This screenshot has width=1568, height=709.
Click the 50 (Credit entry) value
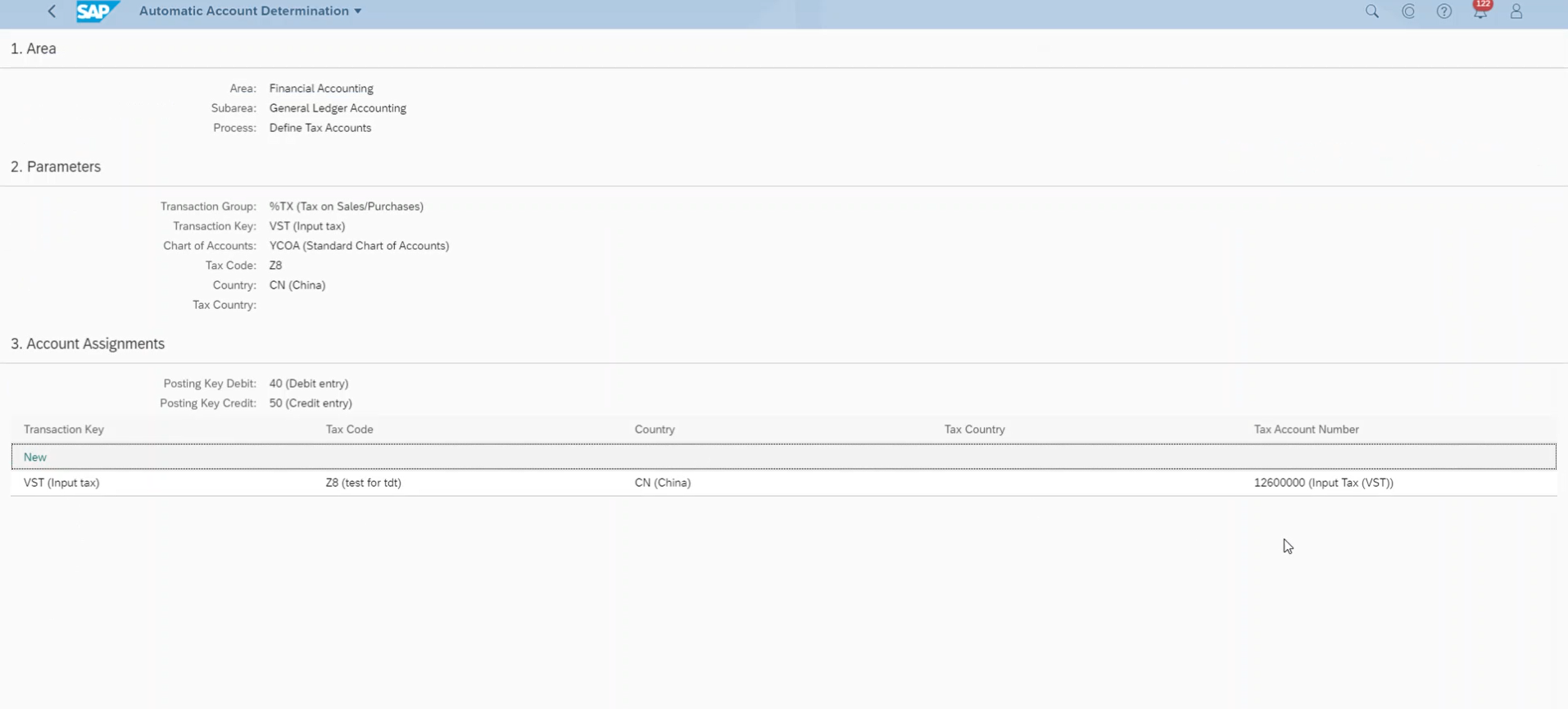coord(310,403)
